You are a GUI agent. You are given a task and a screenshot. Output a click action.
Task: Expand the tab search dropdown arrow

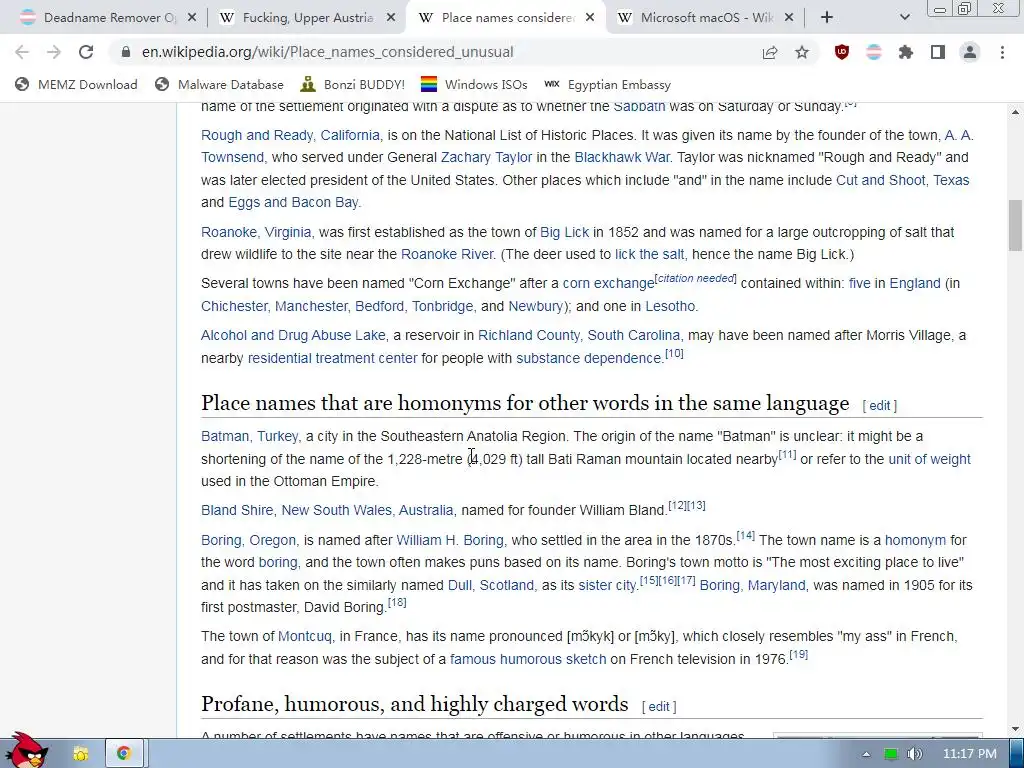[x=904, y=18]
